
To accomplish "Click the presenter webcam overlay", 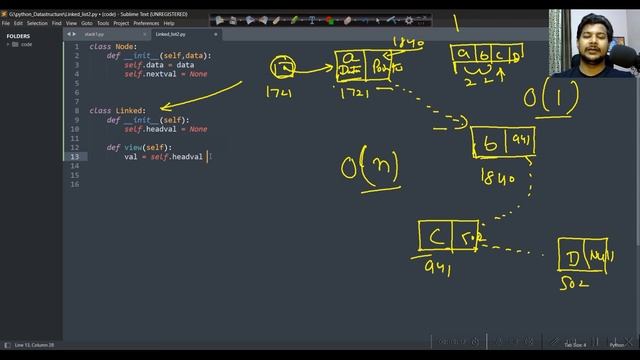I will pyautogui.click(x=594, y=43).
